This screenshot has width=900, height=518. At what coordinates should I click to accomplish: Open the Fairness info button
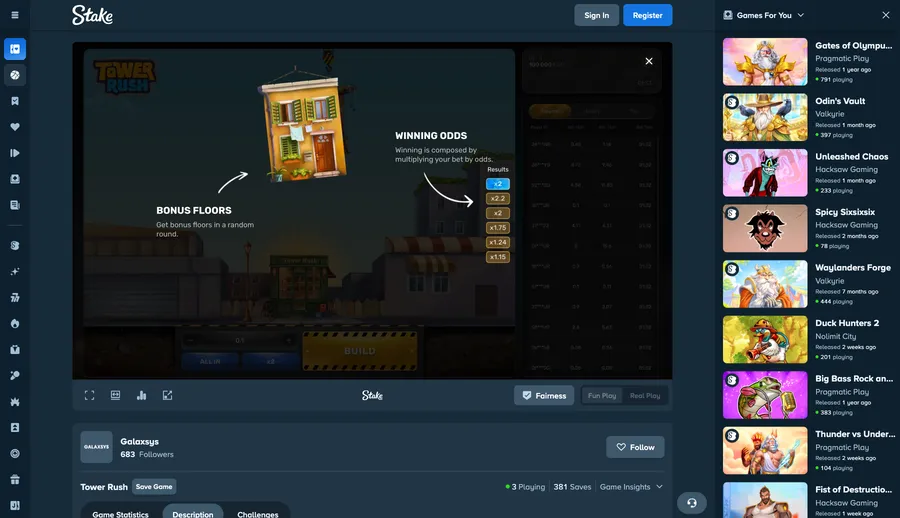click(x=544, y=396)
